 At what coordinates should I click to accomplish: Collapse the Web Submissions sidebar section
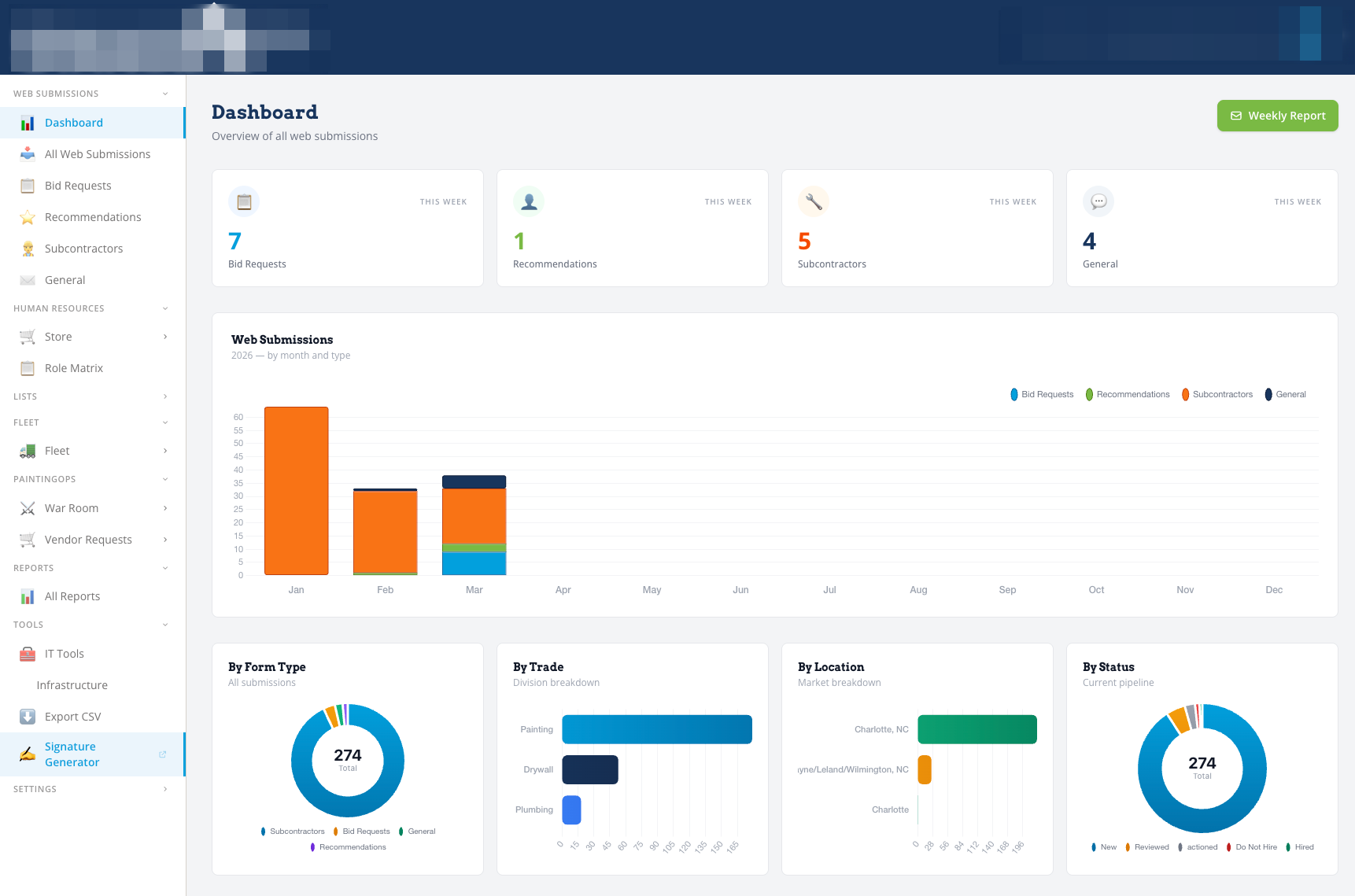coord(165,94)
